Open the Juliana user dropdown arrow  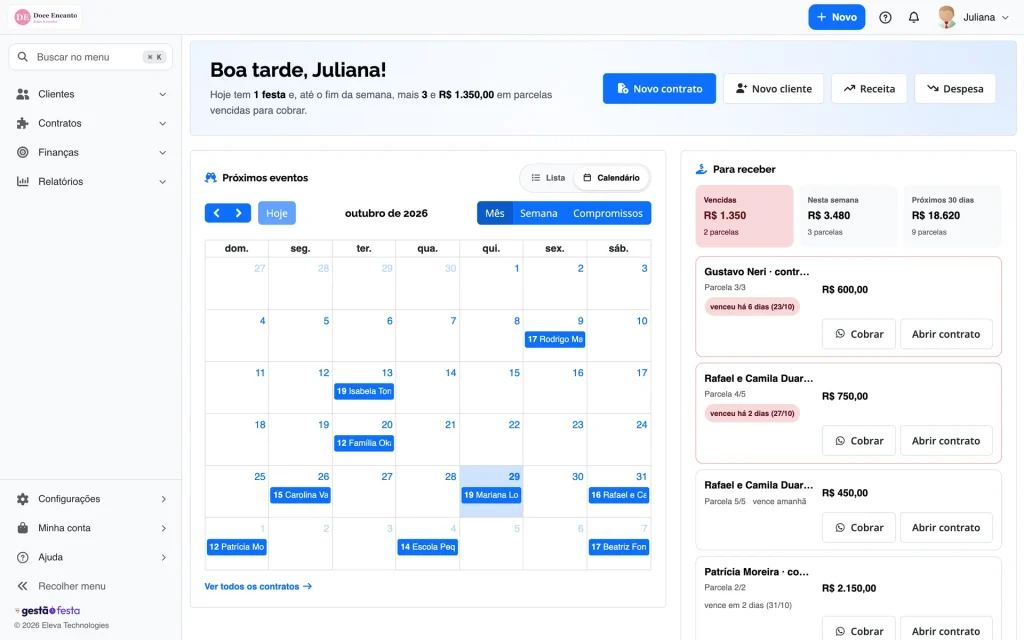[1005, 18]
